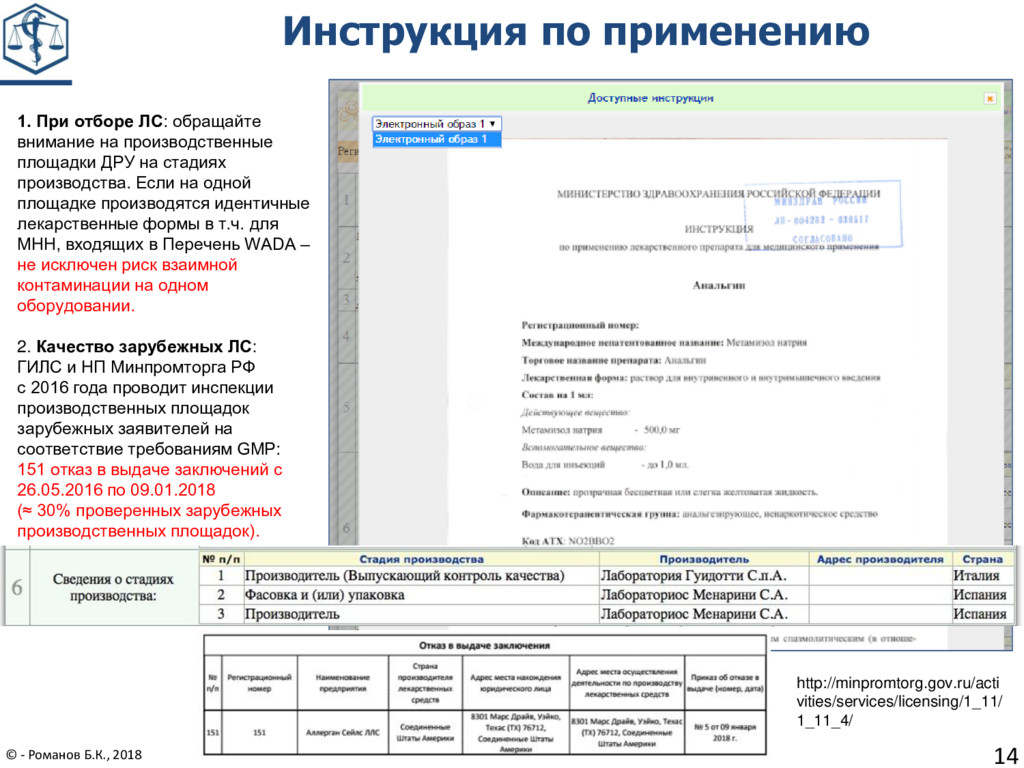Click the Соединенные Штаты Америки country cell
1024x768 pixels.
click(424, 733)
